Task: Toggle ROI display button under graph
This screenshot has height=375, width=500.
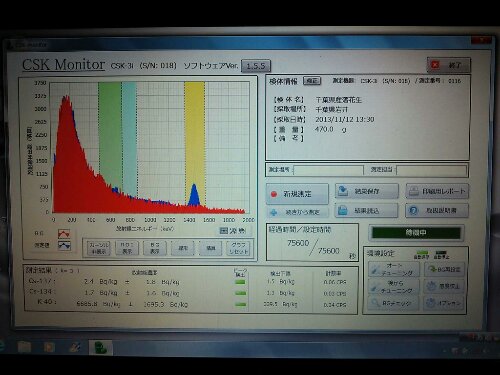Action: pyautogui.click(x=127, y=248)
